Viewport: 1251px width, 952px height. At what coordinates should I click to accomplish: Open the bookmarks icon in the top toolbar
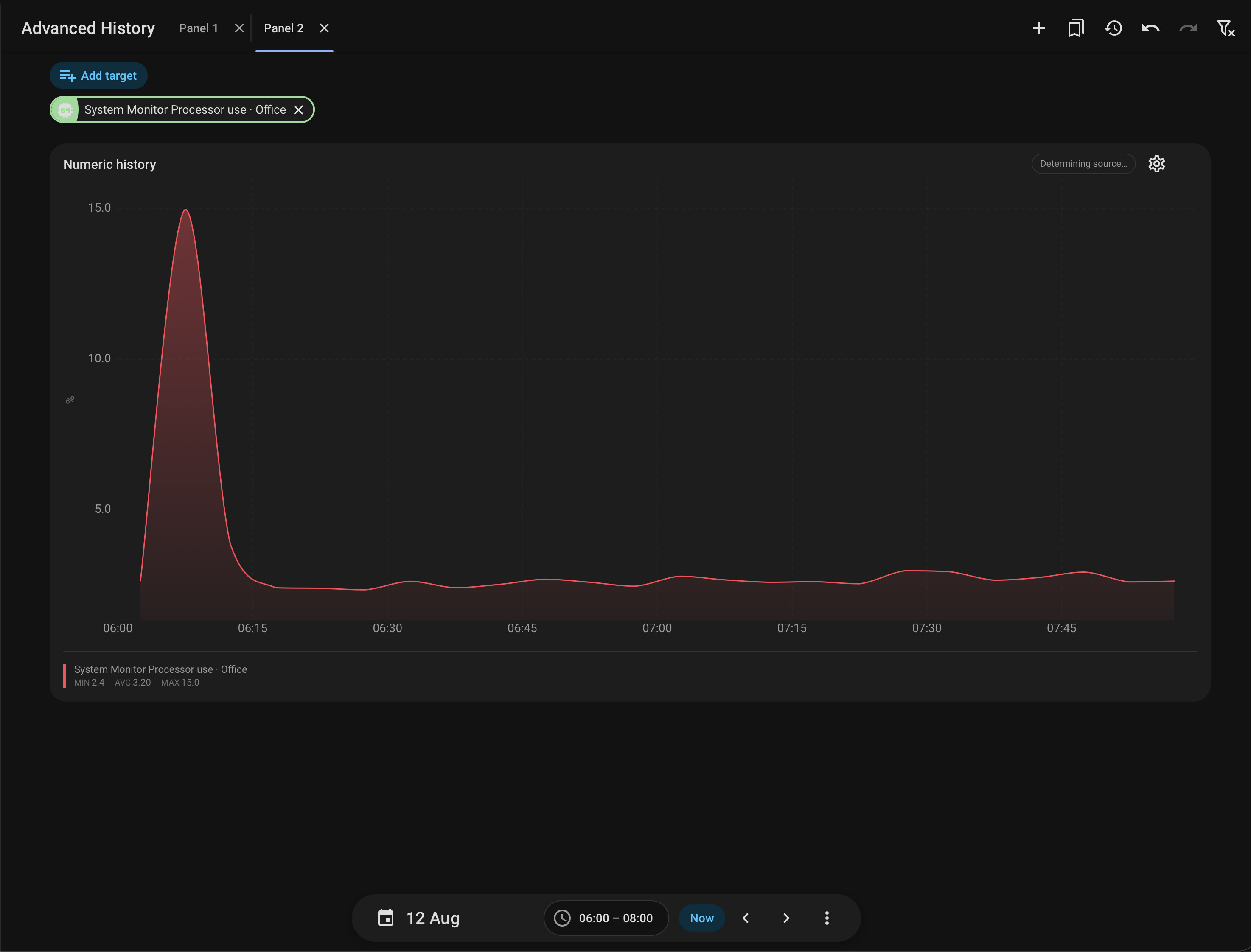tap(1076, 28)
